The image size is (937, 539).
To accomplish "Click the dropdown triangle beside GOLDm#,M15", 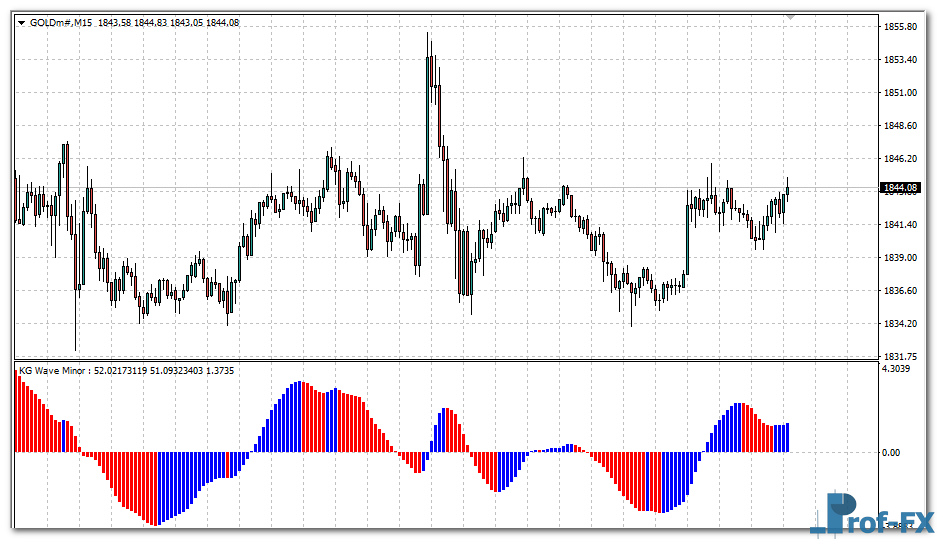I will coord(21,23).
